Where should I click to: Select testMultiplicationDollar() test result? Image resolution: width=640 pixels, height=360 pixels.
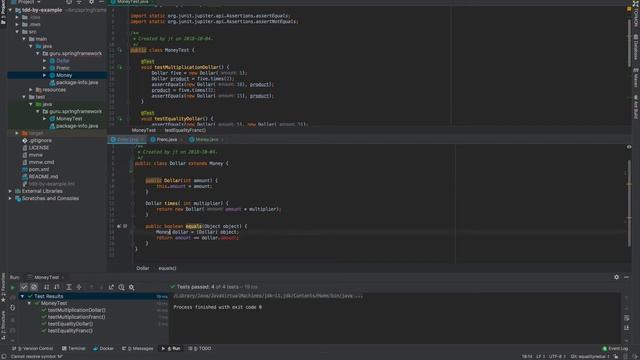[x=76, y=310]
